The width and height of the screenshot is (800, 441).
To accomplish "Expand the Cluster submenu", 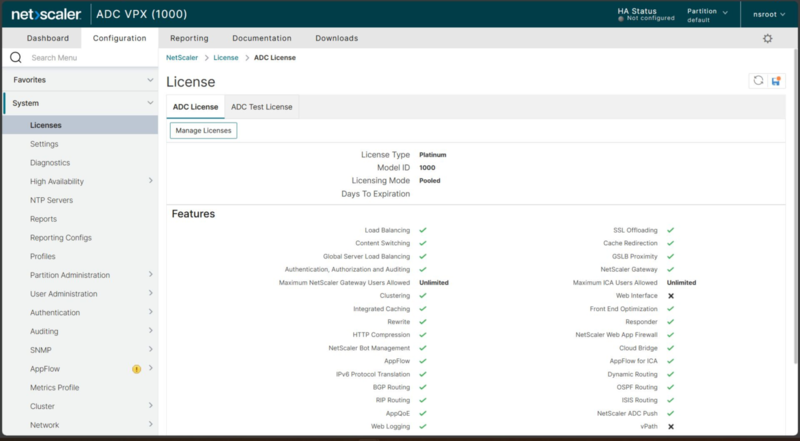I will 151,405.
